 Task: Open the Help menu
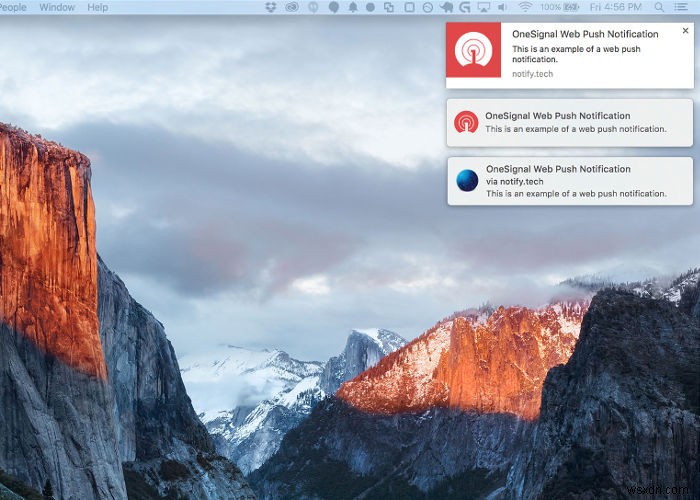pyautogui.click(x=98, y=7)
